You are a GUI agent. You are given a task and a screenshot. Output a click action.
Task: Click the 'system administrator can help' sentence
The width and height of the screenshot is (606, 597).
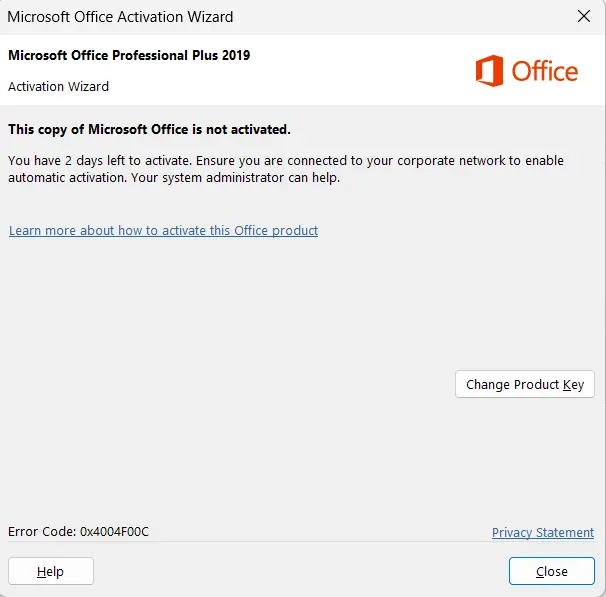235,178
